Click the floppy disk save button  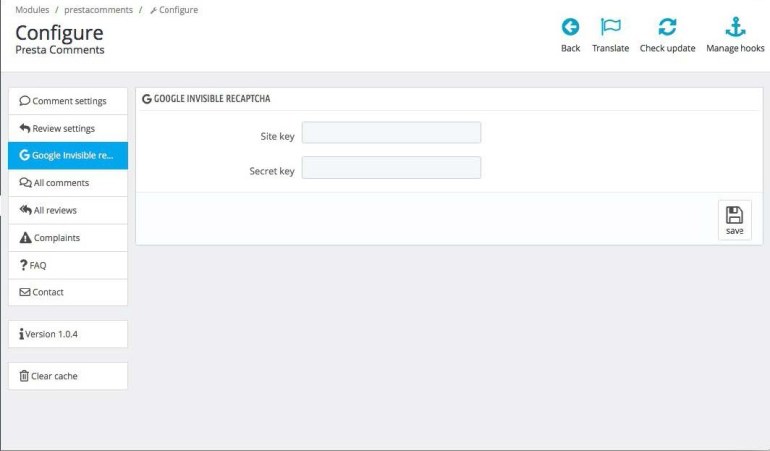[x=735, y=220]
